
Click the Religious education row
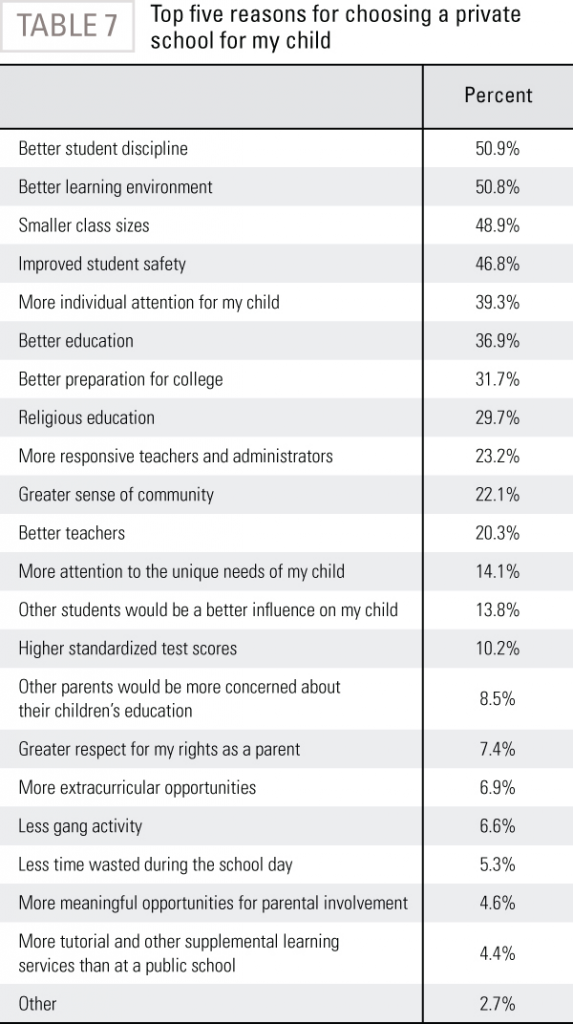[286, 418]
